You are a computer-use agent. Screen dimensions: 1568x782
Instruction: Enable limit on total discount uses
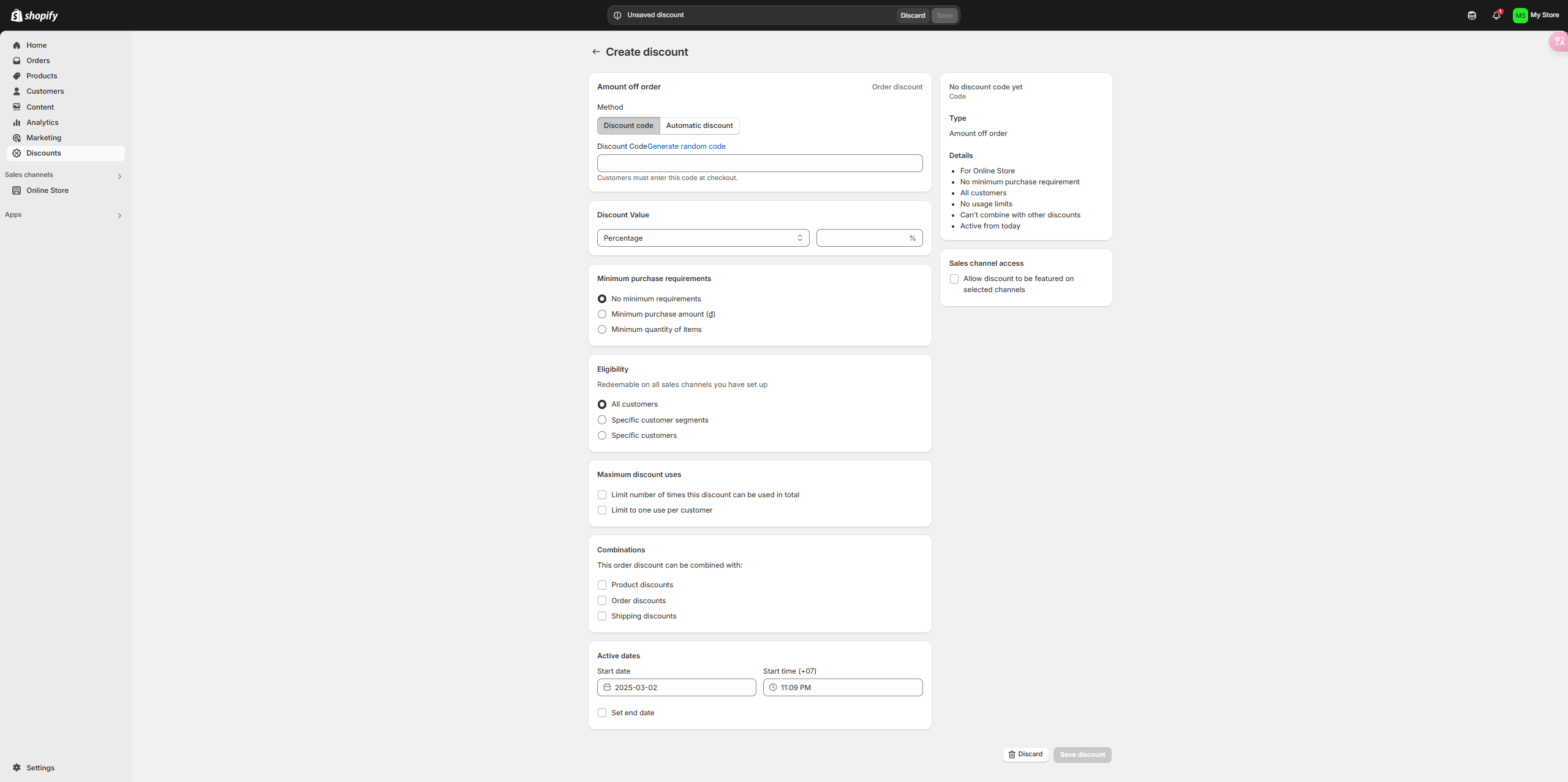[x=602, y=495]
